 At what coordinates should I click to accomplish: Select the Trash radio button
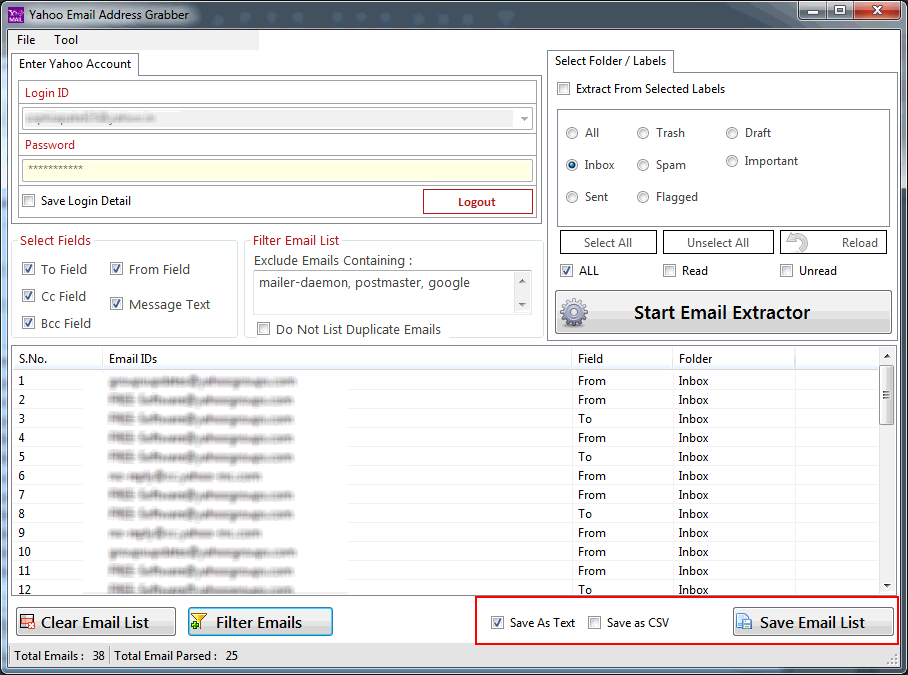643,133
